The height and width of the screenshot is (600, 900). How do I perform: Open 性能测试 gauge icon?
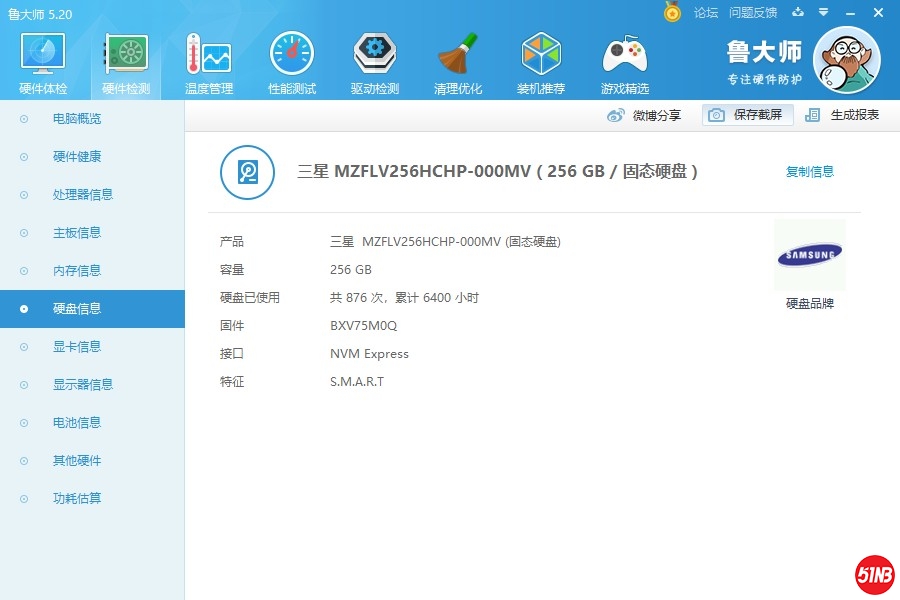(292, 57)
